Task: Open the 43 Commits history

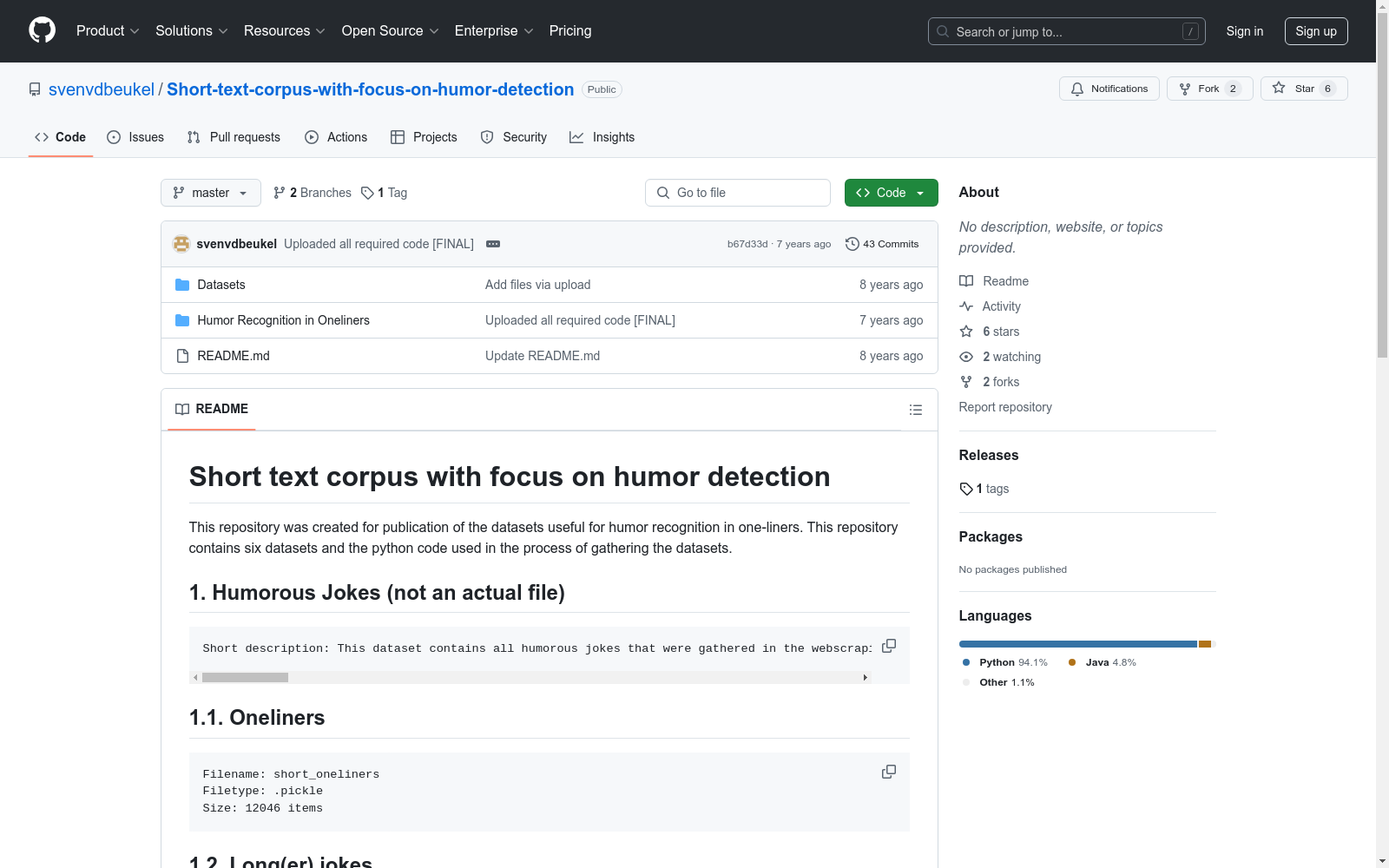Action: point(882,244)
